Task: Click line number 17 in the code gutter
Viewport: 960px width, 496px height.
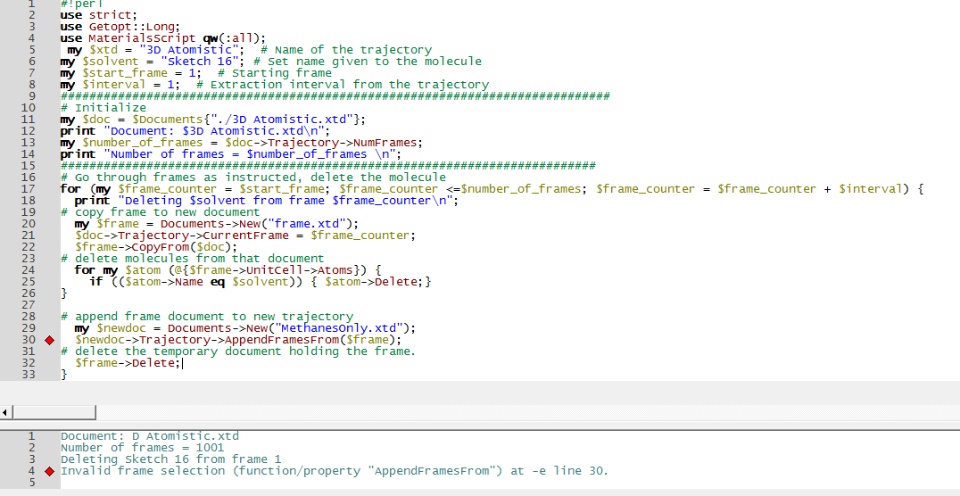Action: pos(28,189)
